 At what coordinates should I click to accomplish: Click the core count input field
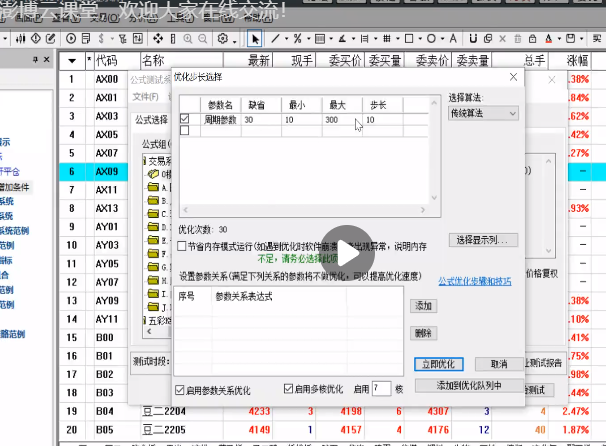(x=381, y=388)
